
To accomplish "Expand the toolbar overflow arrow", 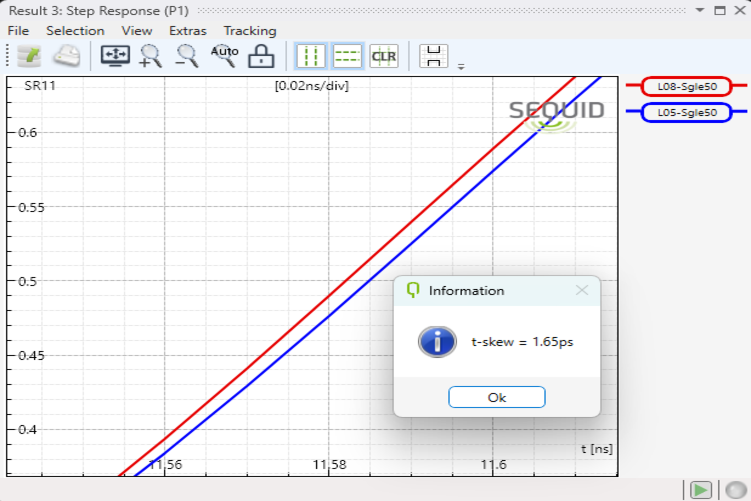I will click(x=461, y=67).
